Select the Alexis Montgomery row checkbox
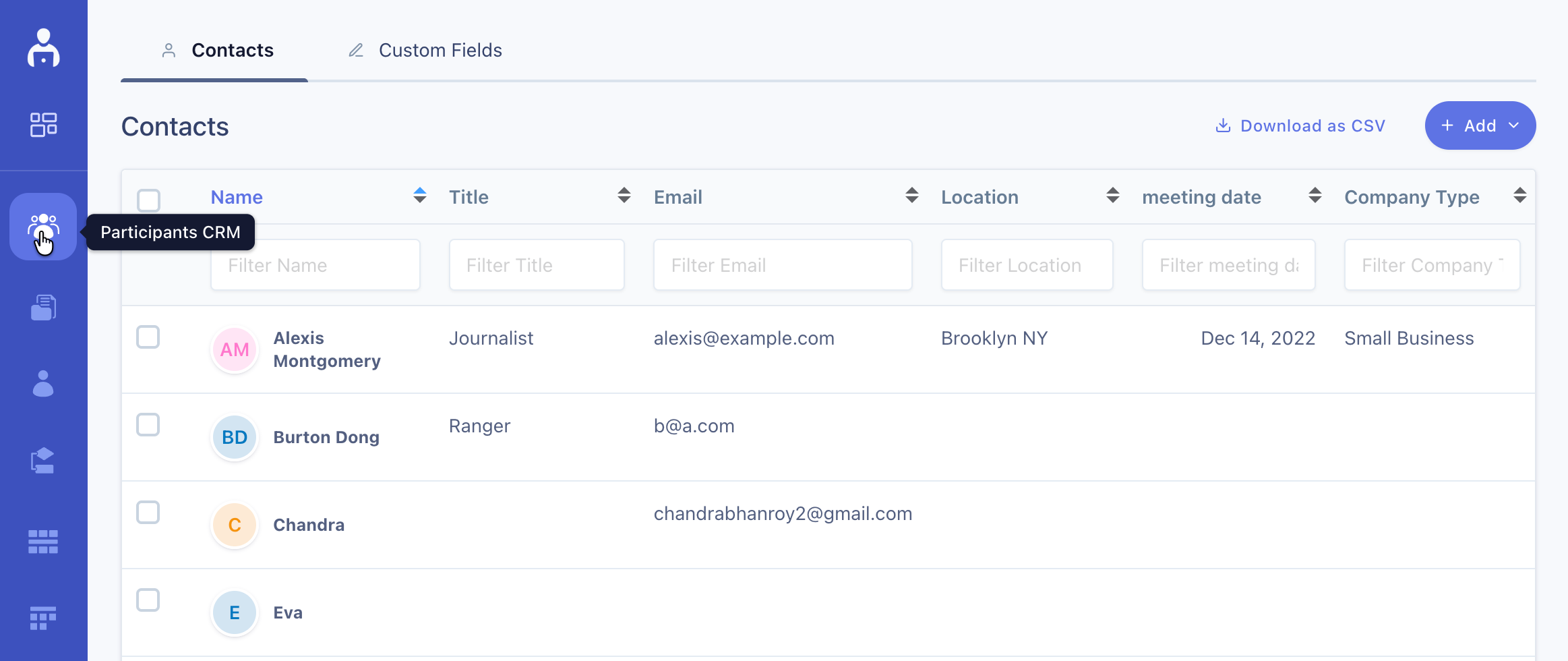 coord(148,337)
